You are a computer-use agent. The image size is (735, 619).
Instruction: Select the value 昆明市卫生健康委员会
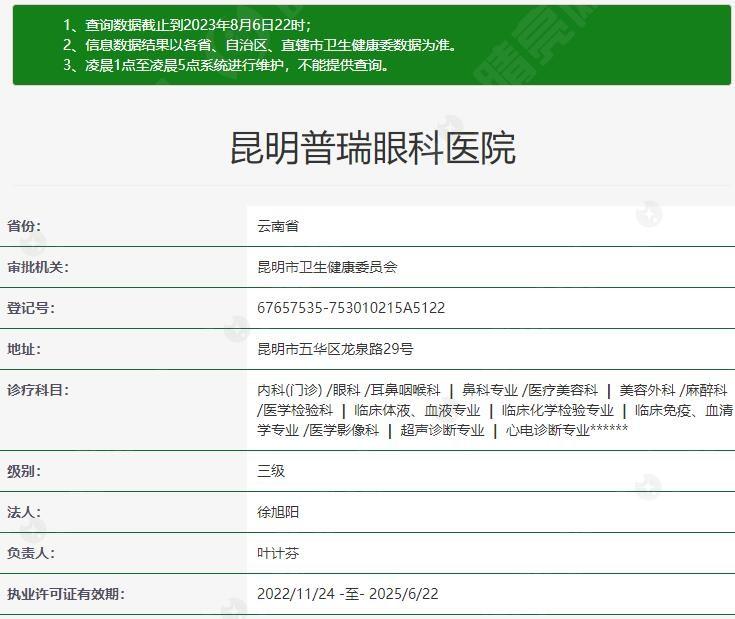coord(327,267)
